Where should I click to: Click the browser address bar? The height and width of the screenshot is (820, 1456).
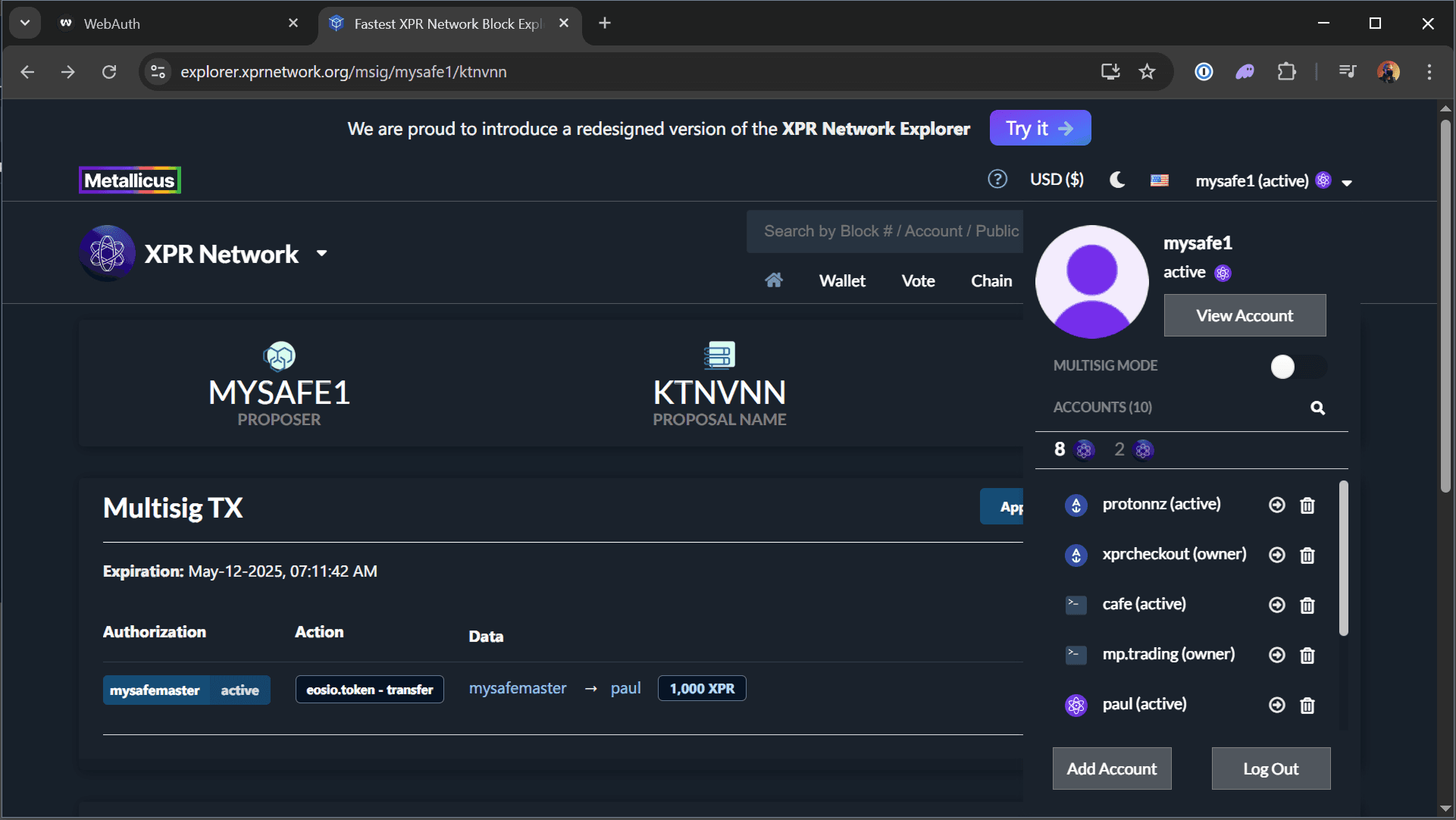(622, 71)
